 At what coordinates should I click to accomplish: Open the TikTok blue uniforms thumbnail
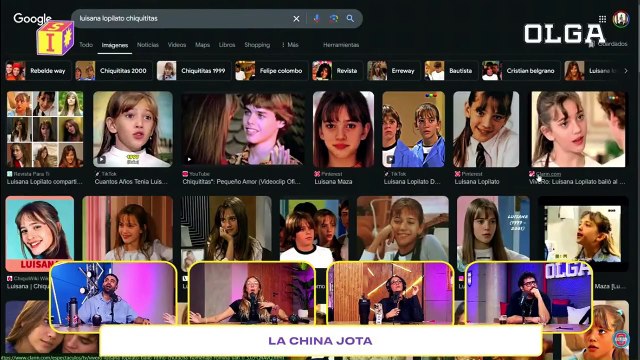pyautogui.click(x=413, y=129)
